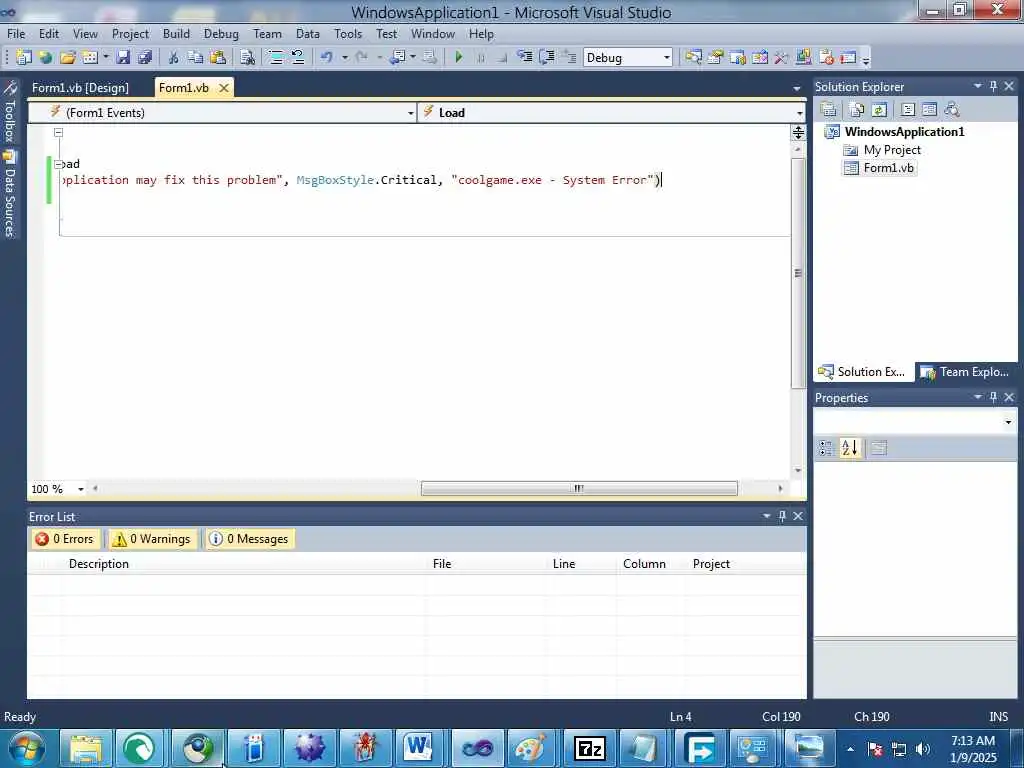The image size is (1024, 768).
Task: Open the Tools menu
Action: (348, 34)
